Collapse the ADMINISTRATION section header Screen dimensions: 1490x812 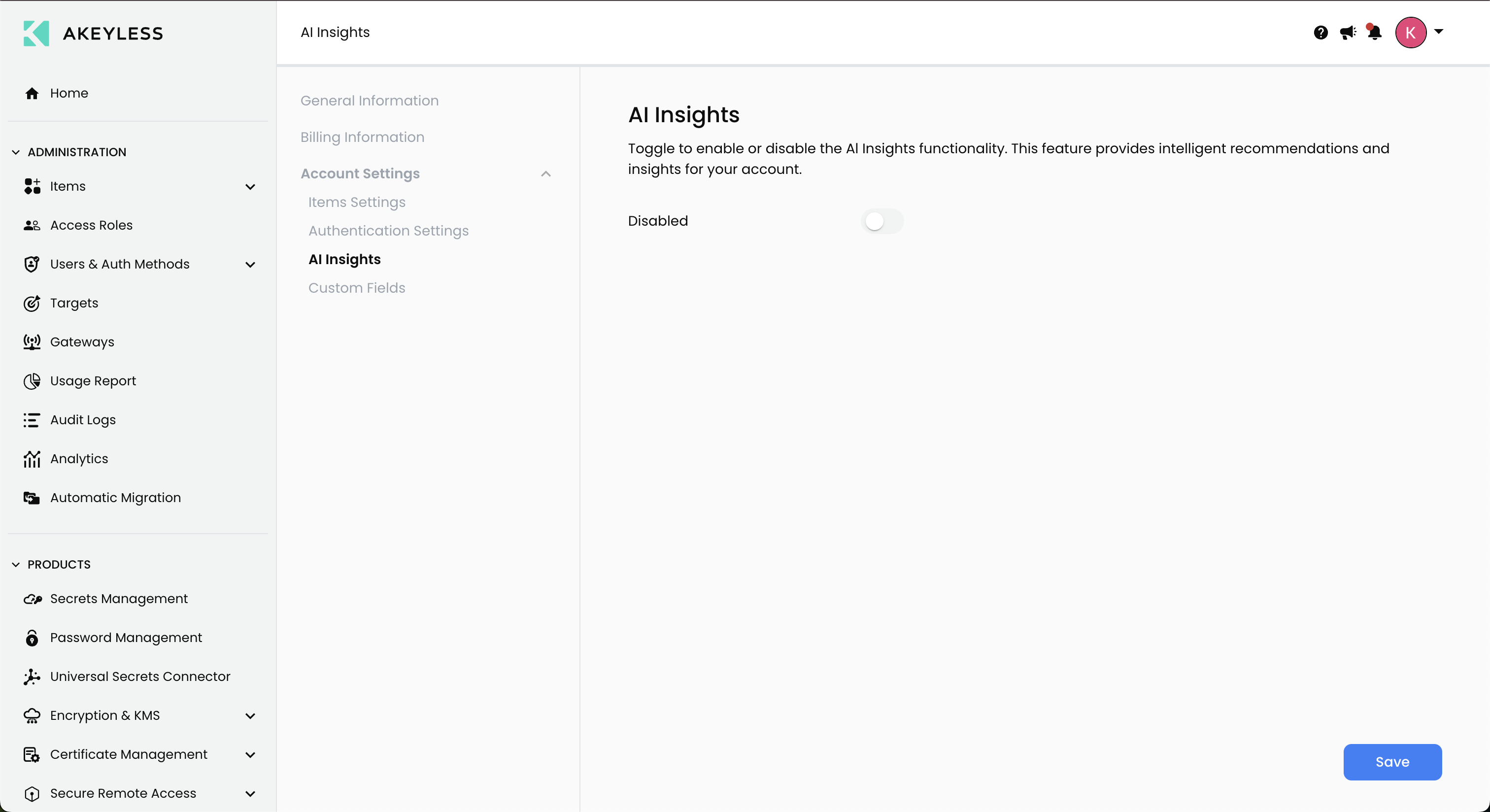[x=76, y=152]
